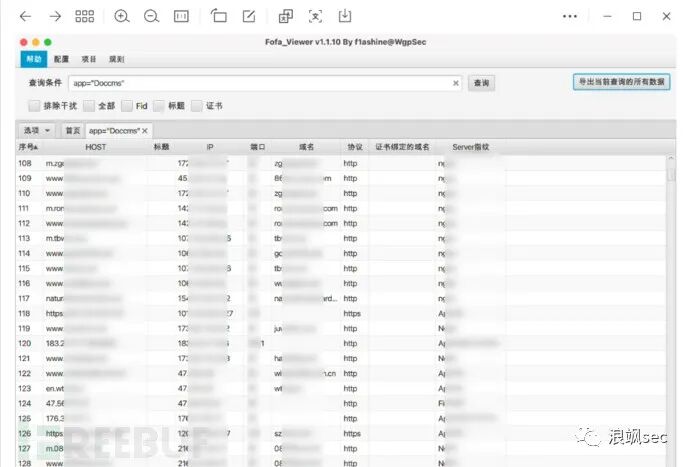Click the yellow minimize dot of Fofa_Viewer
690x467 pixels.
click(x=36, y=42)
